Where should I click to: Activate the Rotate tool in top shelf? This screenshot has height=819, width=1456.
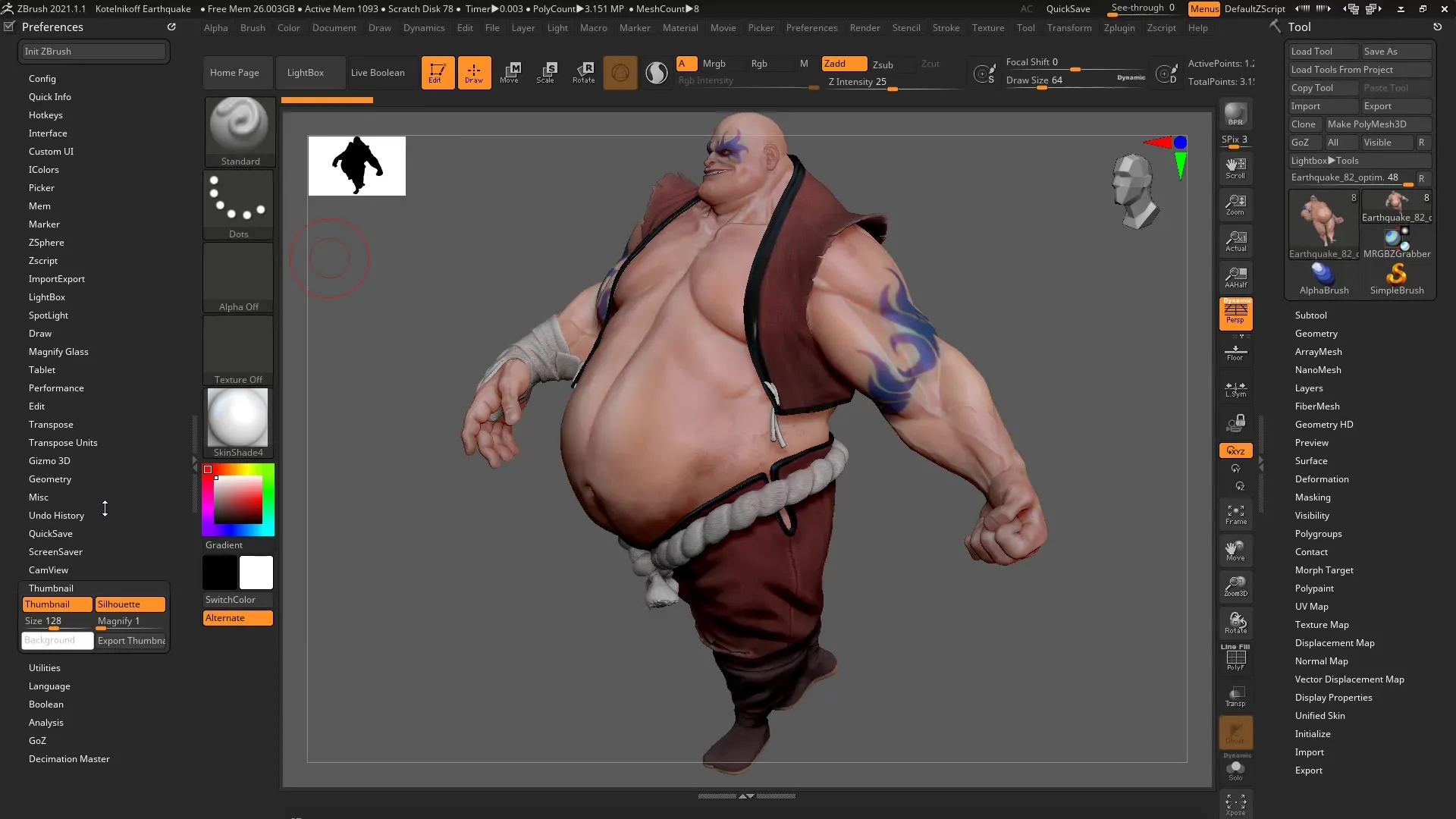(x=583, y=73)
